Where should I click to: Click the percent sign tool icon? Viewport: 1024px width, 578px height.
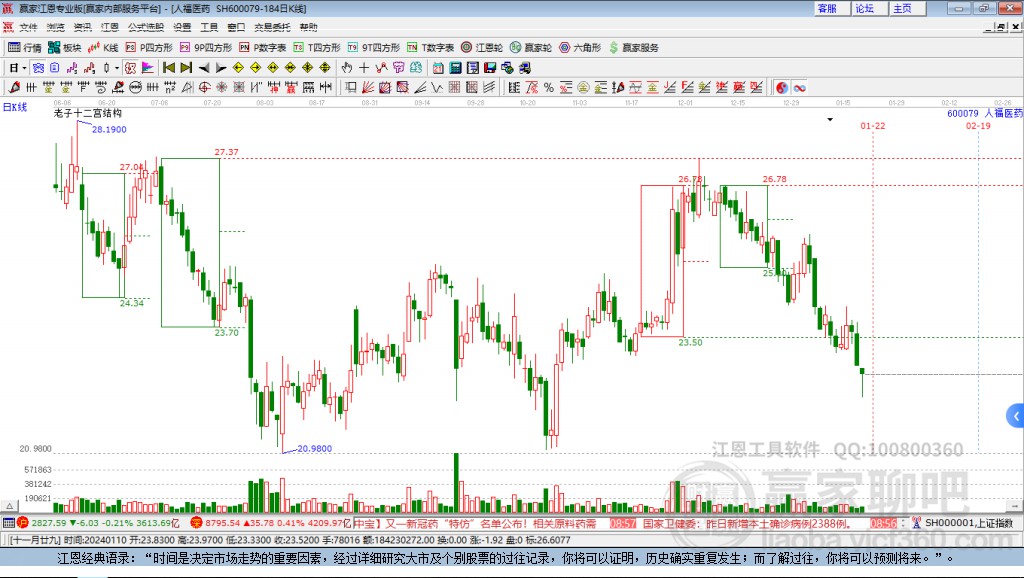(x=549, y=88)
